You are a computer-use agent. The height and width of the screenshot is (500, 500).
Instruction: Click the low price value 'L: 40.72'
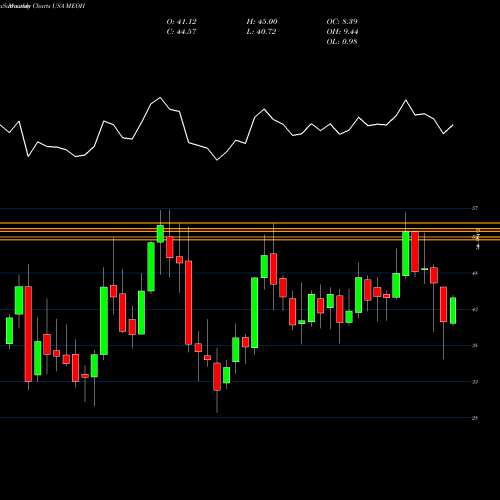(x=261, y=32)
